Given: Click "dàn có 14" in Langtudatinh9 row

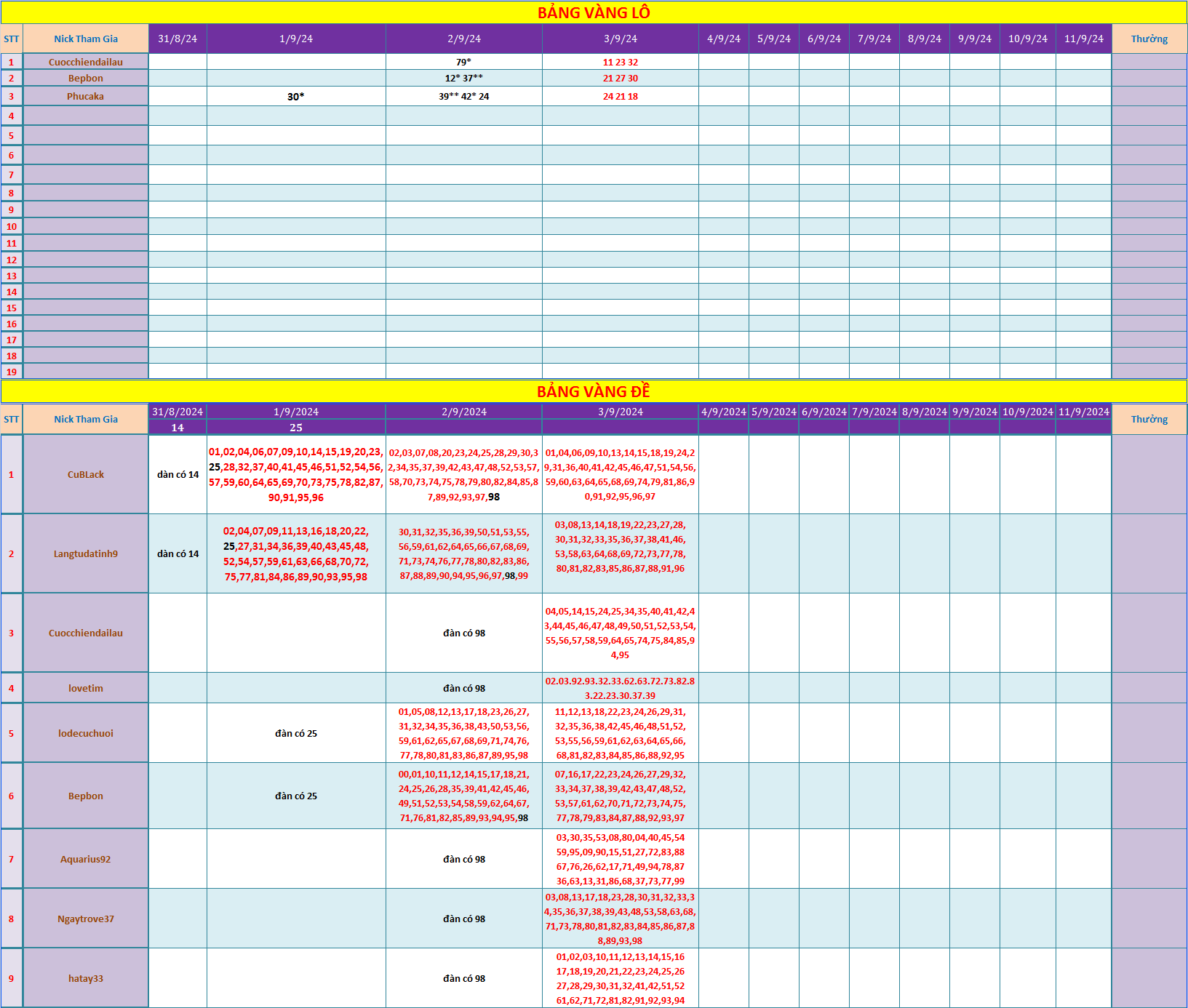Looking at the screenshot, I should point(178,553).
